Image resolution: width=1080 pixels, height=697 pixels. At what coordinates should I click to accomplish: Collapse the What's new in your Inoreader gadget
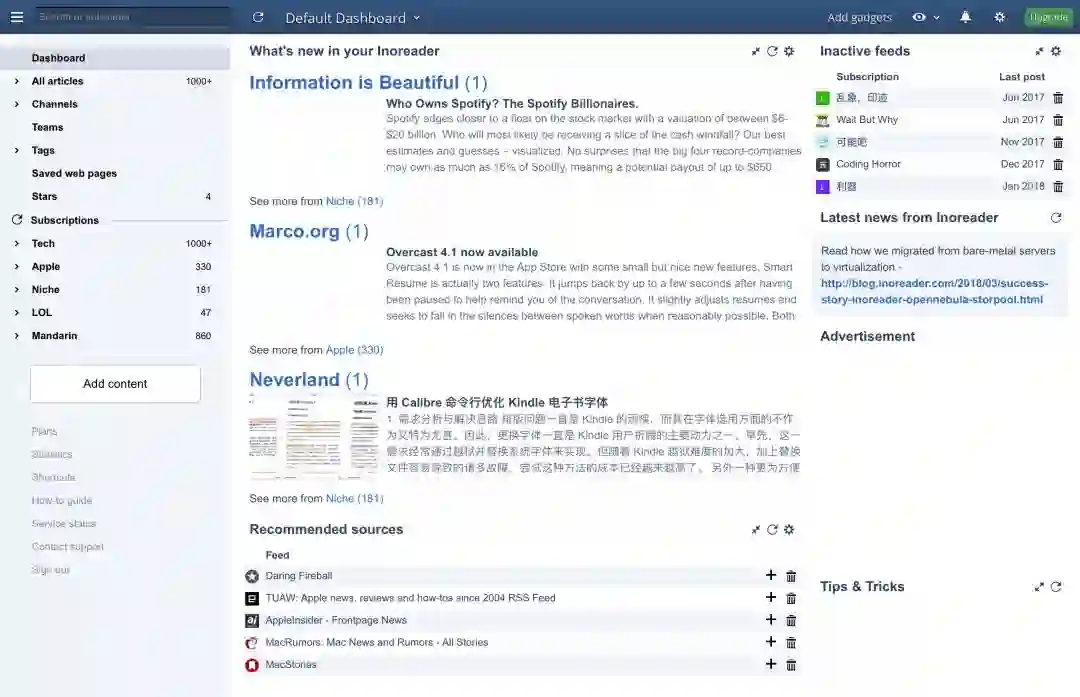[x=756, y=51]
